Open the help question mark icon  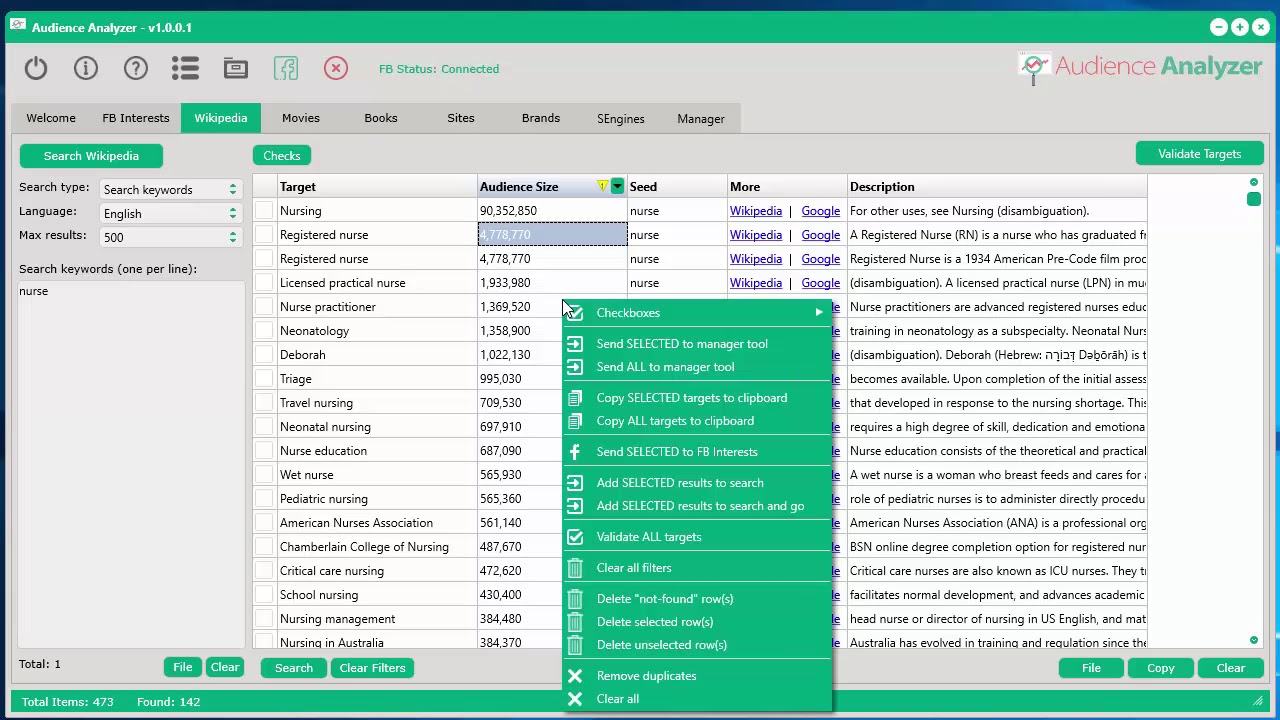pyautogui.click(x=136, y=68)
